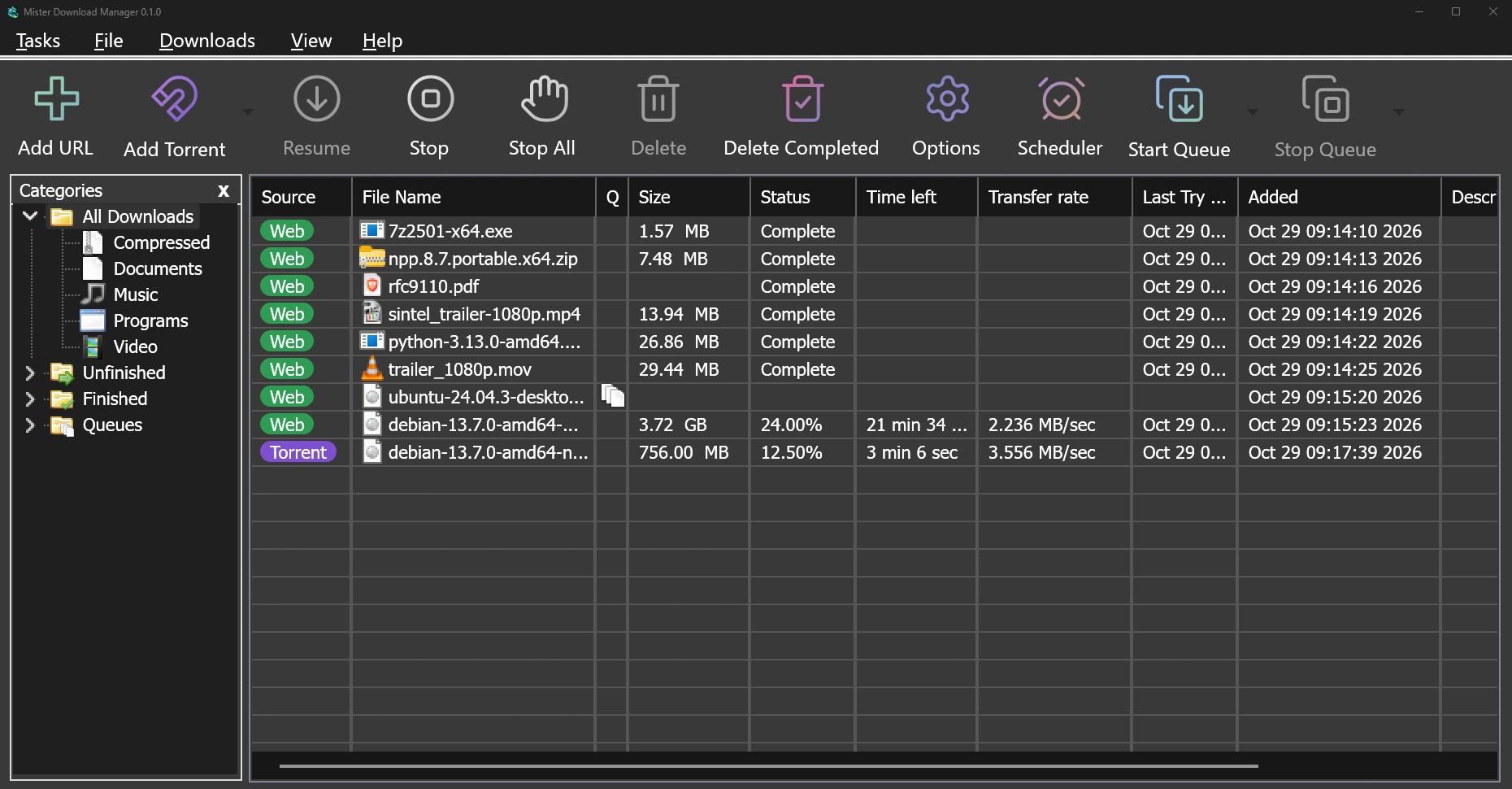Click the Stop Queue icon
This screenshot has height=789, width=1512.
click(1326, 99)
